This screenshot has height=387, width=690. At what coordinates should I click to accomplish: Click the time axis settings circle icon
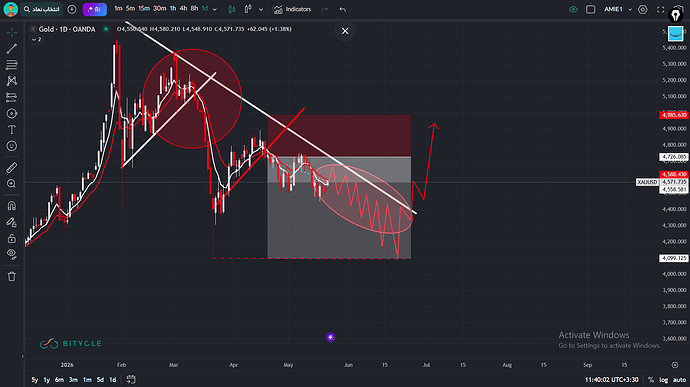click(x=675, y=365)
